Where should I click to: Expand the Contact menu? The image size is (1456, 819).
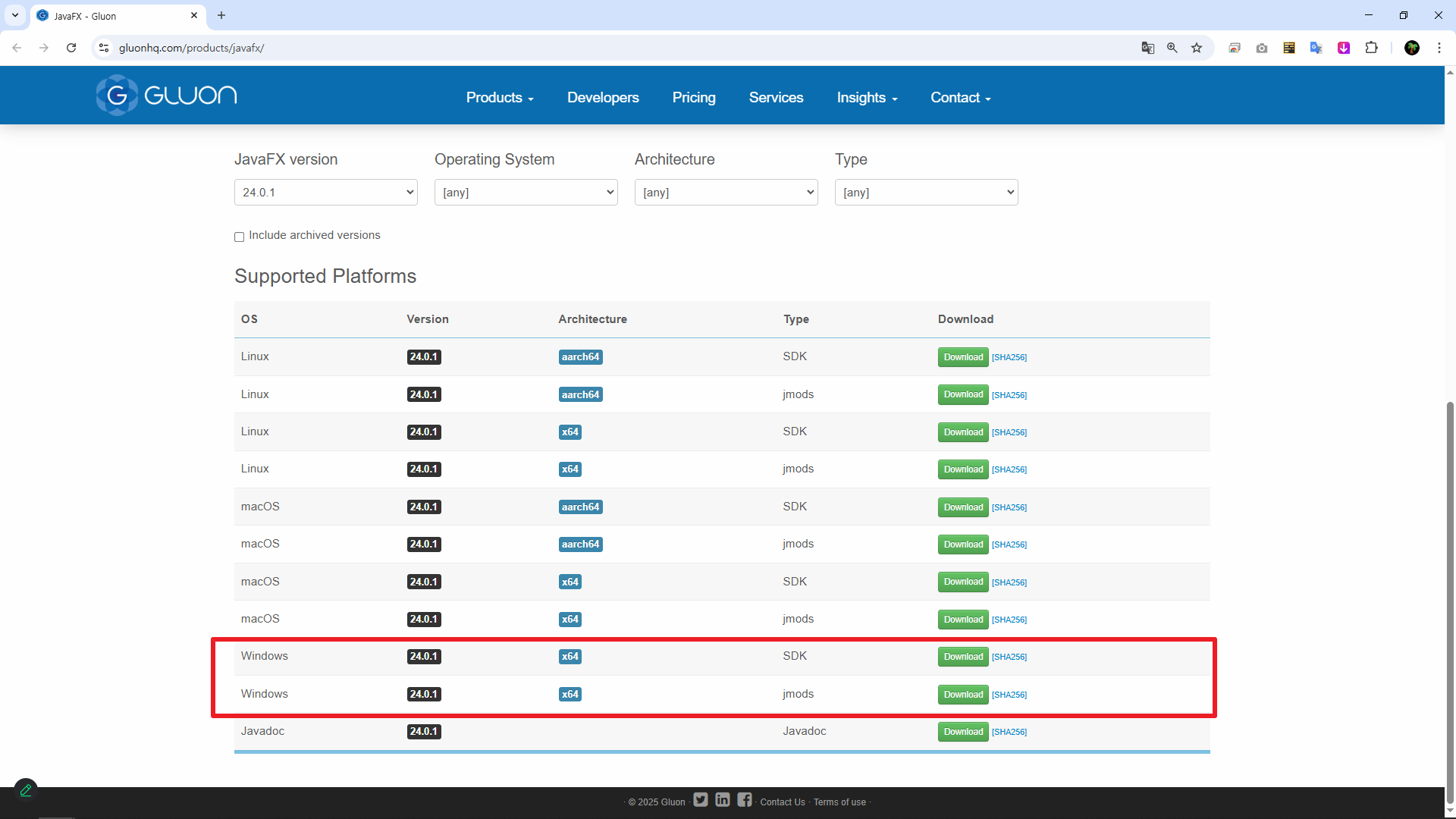pyautogui.click(x=961, y=98)
